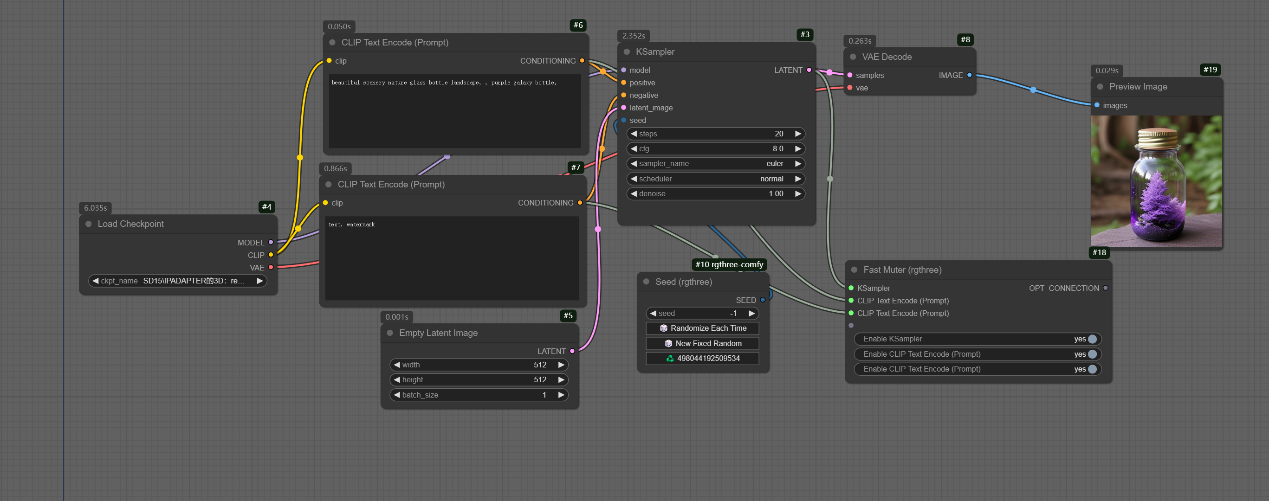The image size is (1269, 501).
Task: Click the VAE Decode IMAGE output port
Action: 969,75
